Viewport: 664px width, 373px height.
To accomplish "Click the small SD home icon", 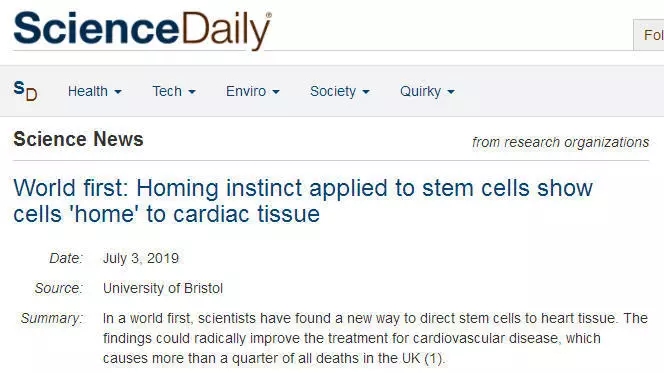I will 25,91.
